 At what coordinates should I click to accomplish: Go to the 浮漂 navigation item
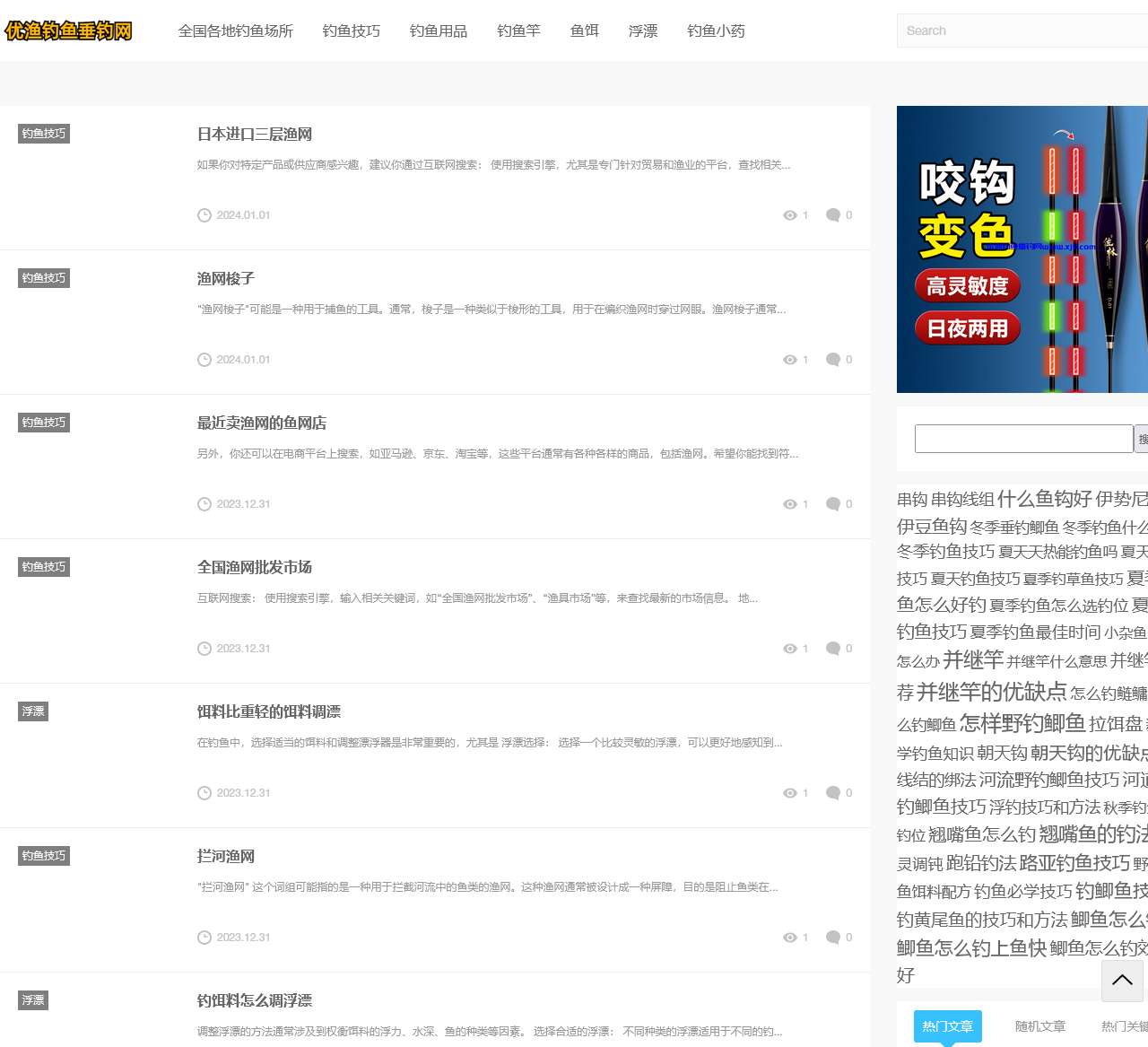pos(643,31)
